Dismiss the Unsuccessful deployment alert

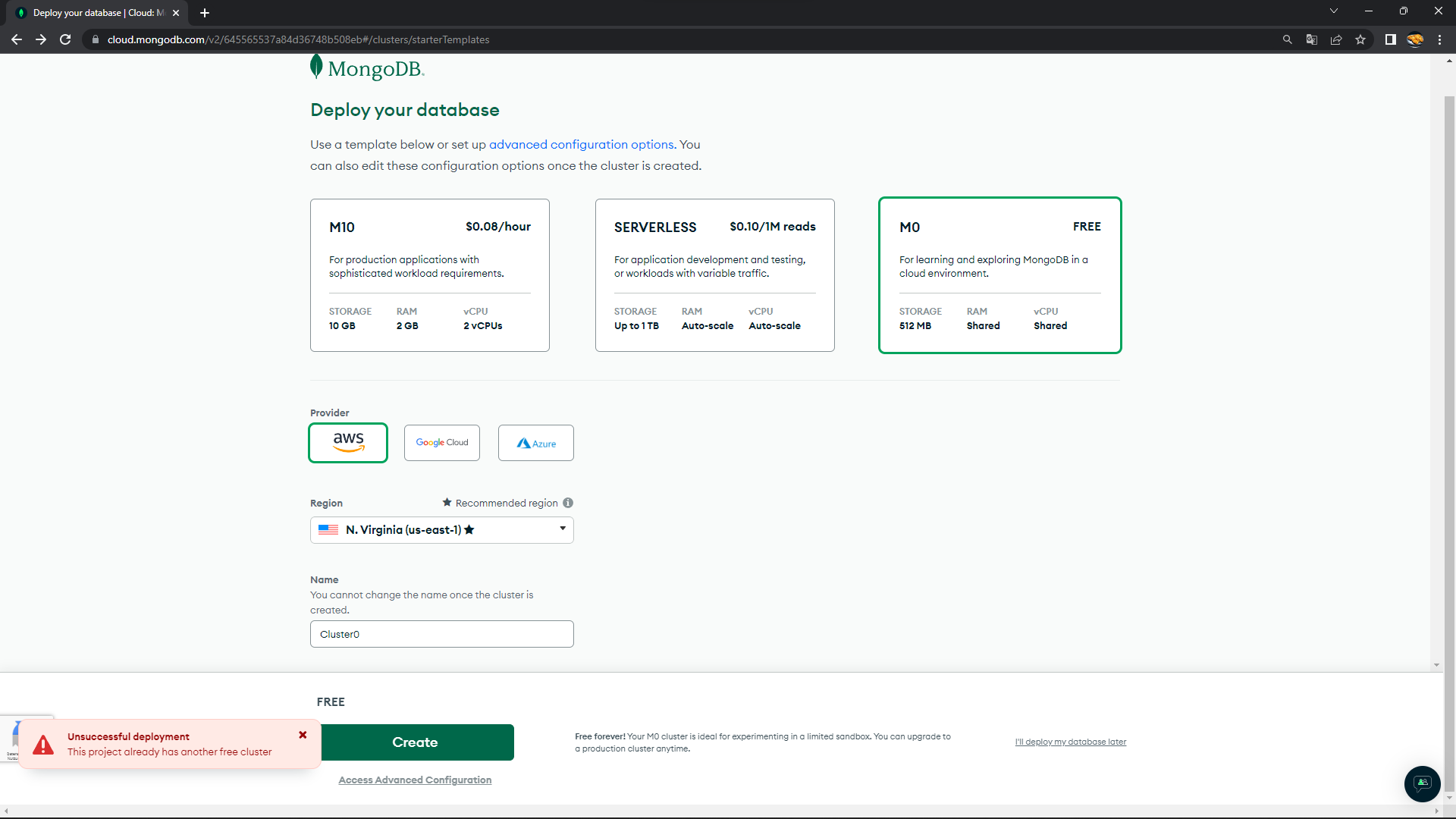(303, 735)
